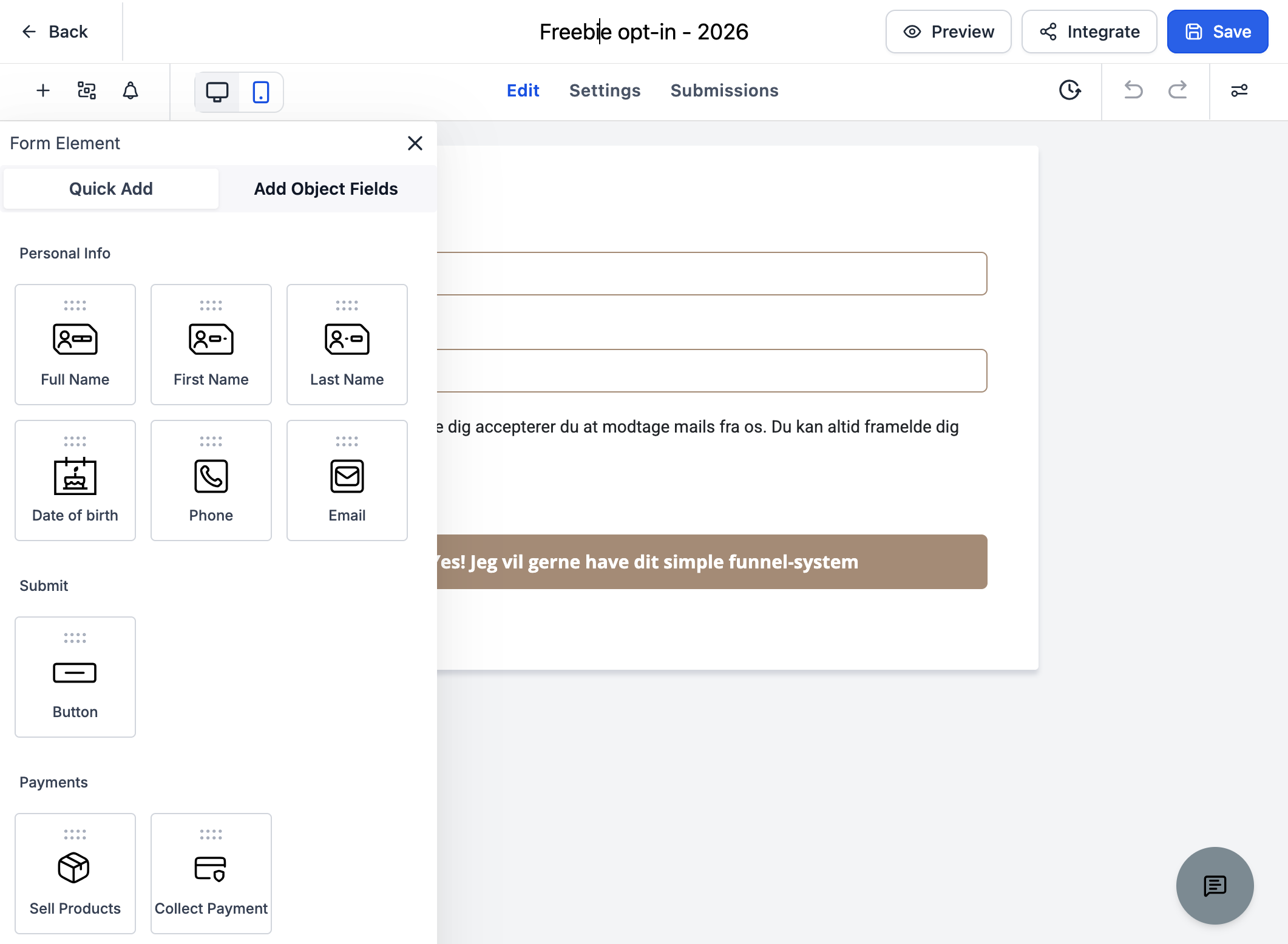The image size is (1288, 944).
Task: Switch to desktop view
Action: coord(217,92)
